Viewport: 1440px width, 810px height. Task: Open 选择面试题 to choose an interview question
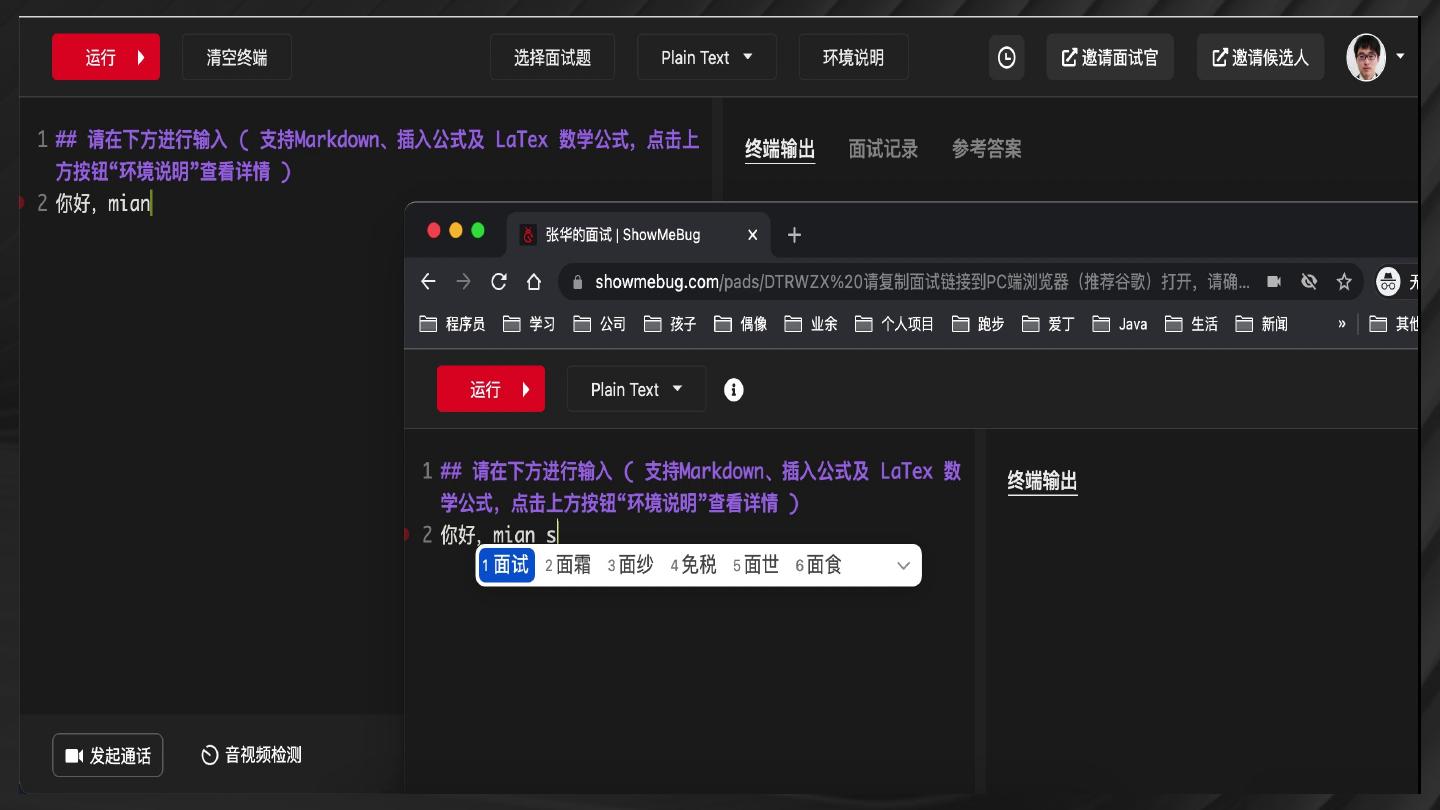(x=552, y=57)
